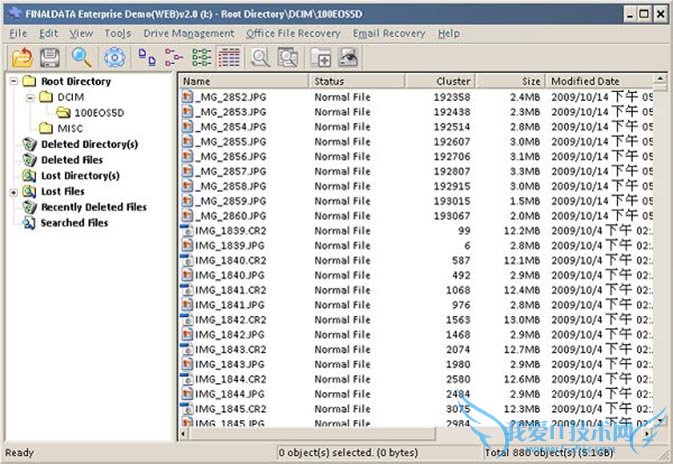This screenshot has width=673, height=464.
Task: Open the Office File Recovery menu
Action: [x=293, y=33]
